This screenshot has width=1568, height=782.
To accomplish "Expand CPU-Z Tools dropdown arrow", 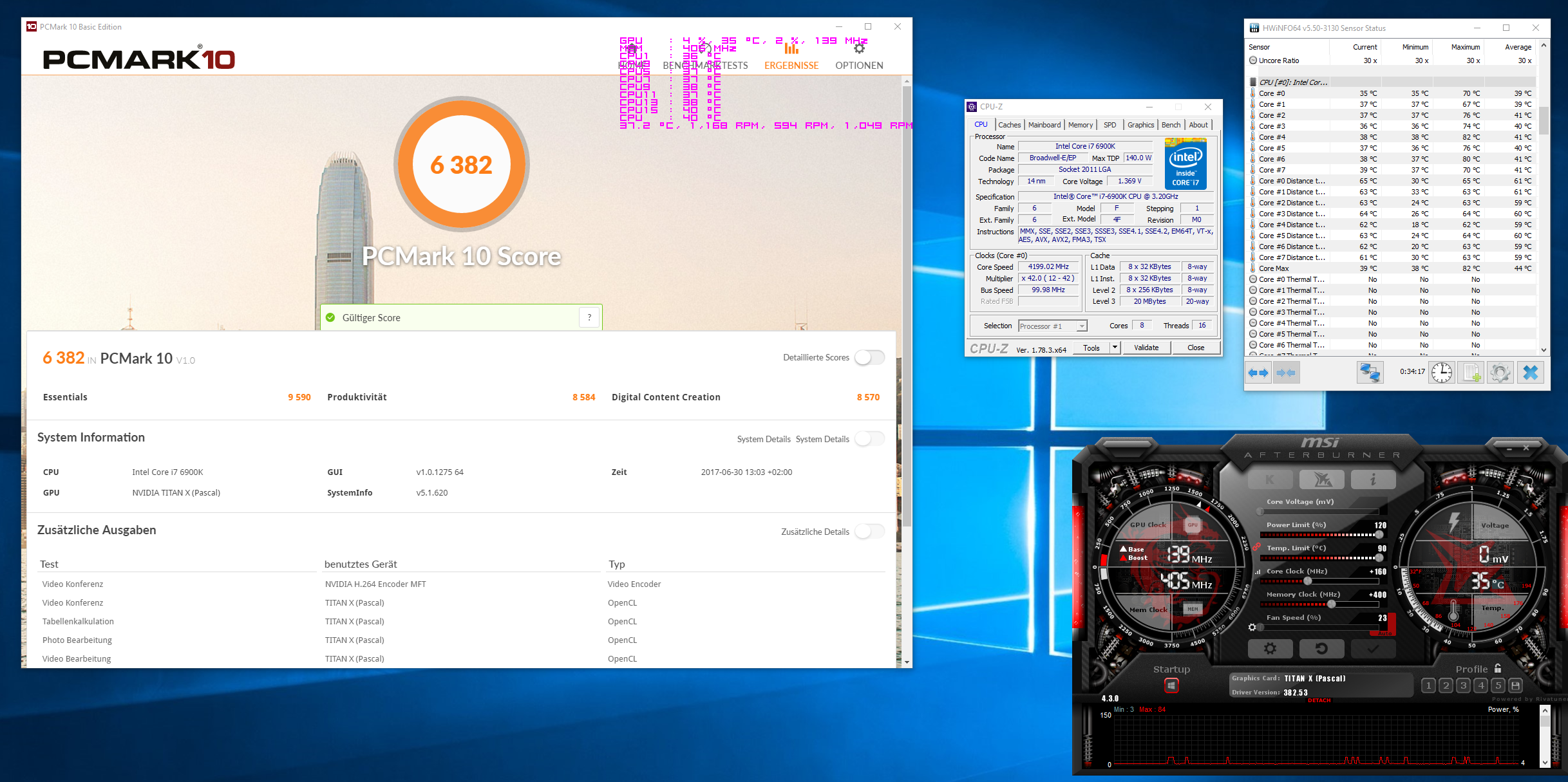I will (1115, 348).
